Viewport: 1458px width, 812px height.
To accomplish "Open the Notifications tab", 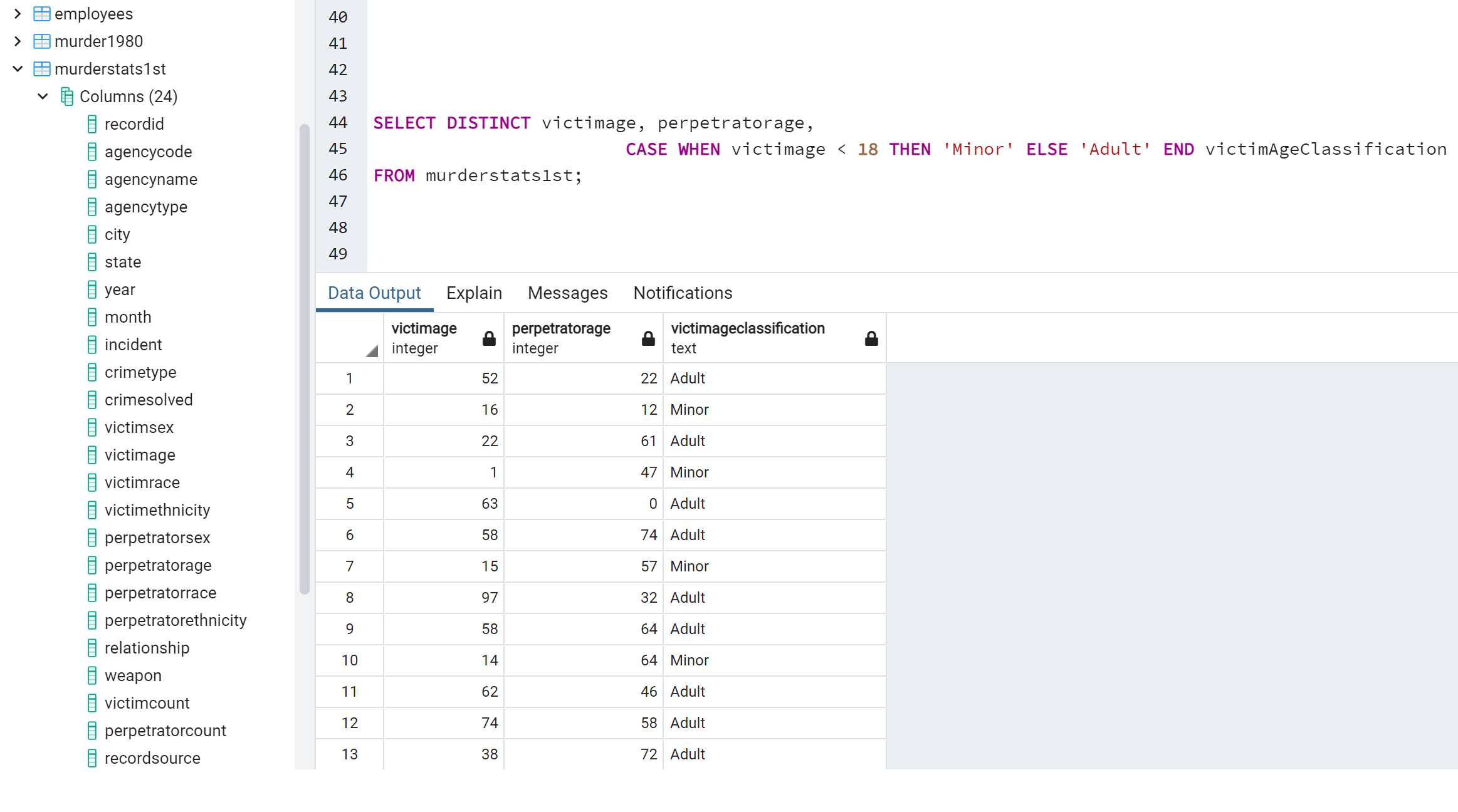I will tap(683, 293).
